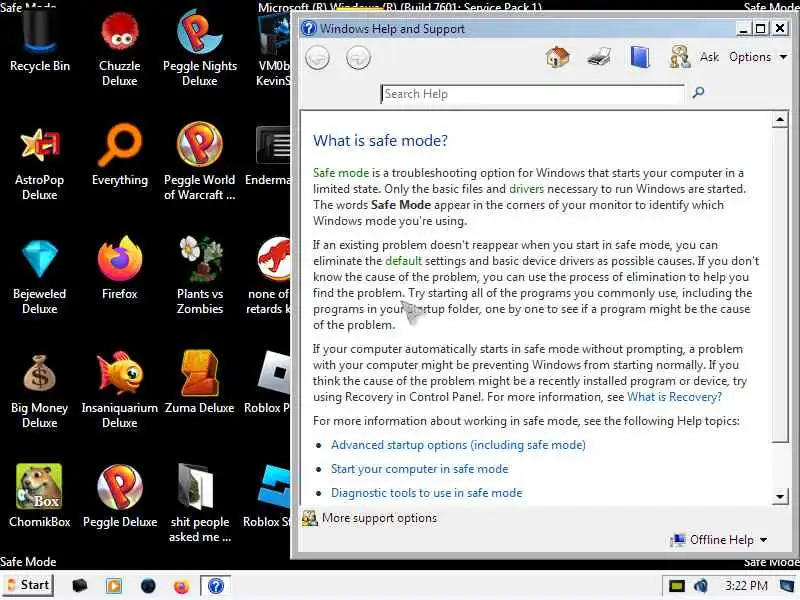Select Bejeweled Deluxe desktop icon
Image resolution: width=800 pixels, height=600 pixels.
40,277
